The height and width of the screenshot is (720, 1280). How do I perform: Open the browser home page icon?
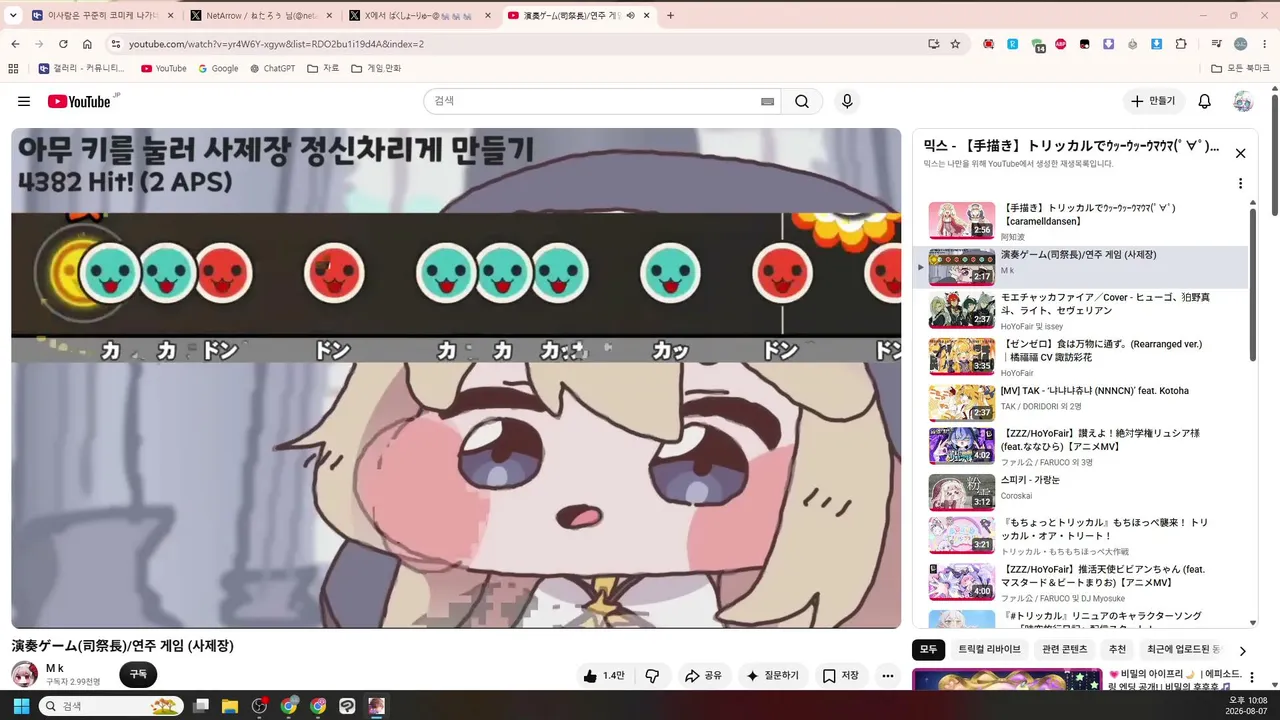click(x=87, y=44)
